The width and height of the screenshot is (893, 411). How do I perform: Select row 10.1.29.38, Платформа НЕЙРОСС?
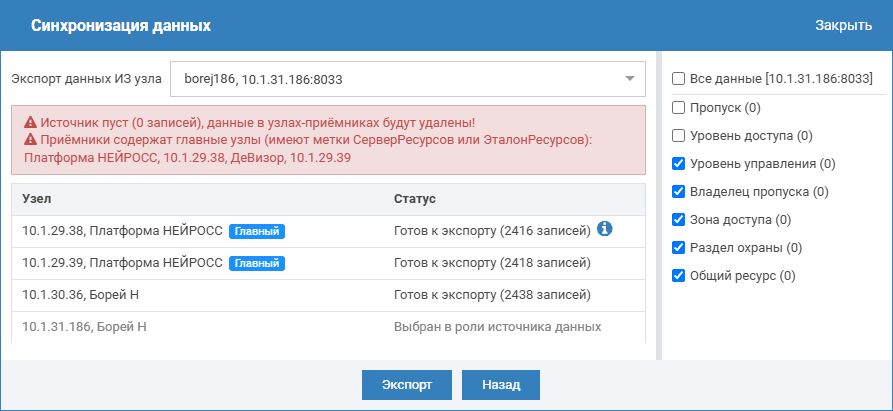point(328,232)
